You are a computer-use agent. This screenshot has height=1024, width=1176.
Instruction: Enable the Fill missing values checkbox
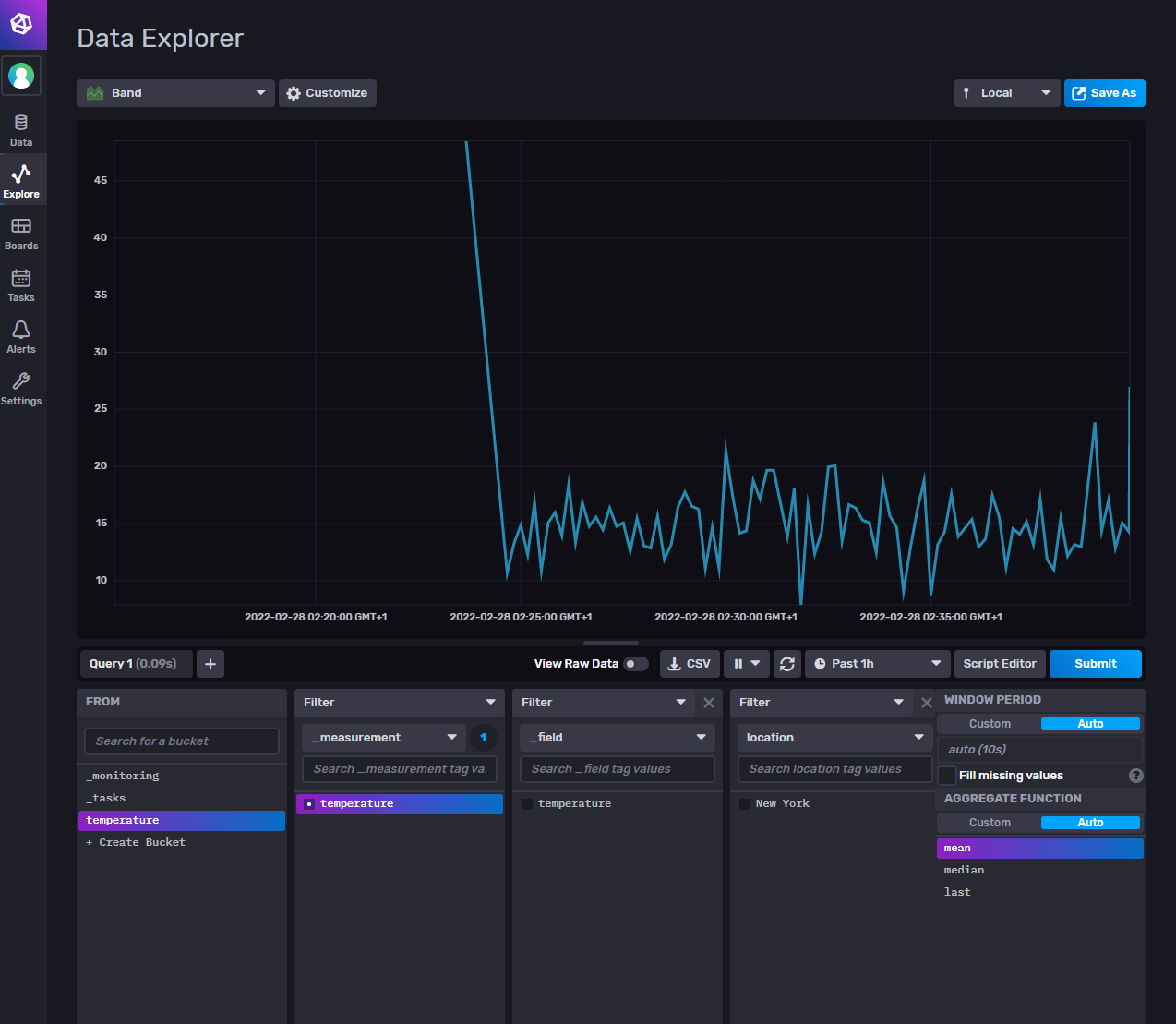946,776
